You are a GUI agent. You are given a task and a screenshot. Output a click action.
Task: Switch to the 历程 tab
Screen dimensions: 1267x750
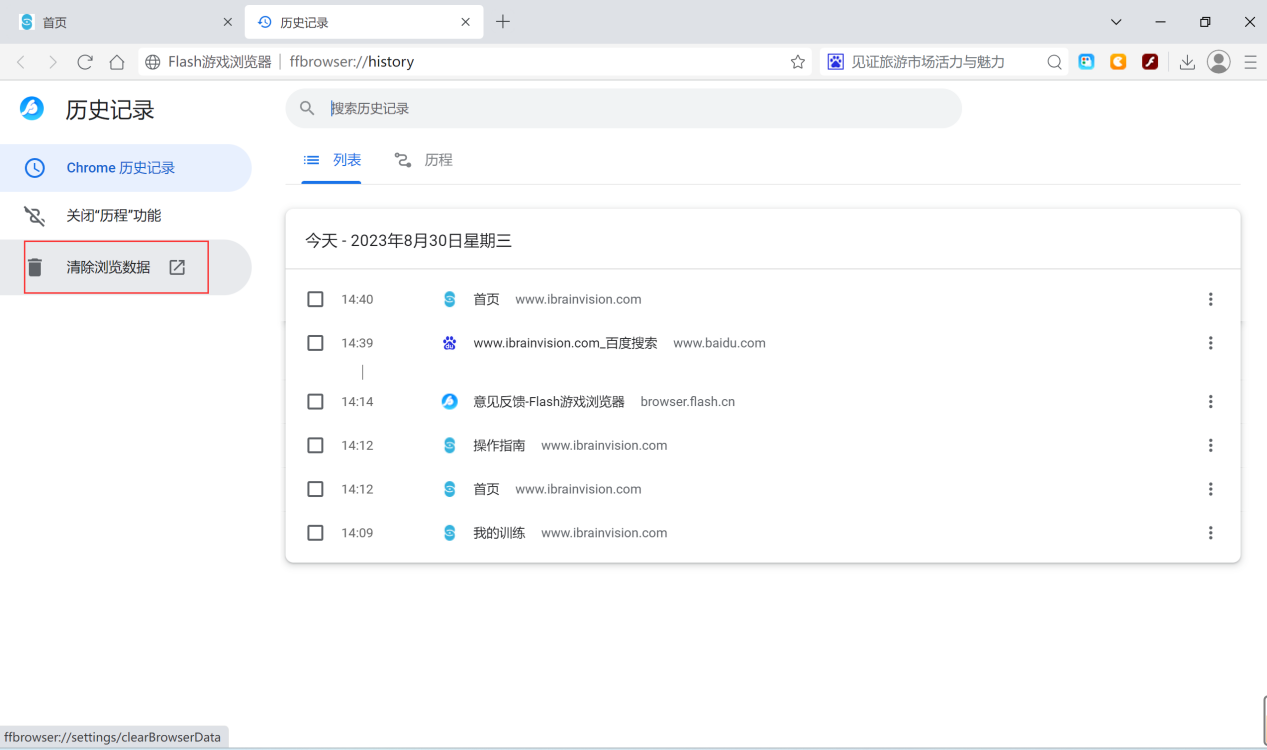(x=424, y=160)
